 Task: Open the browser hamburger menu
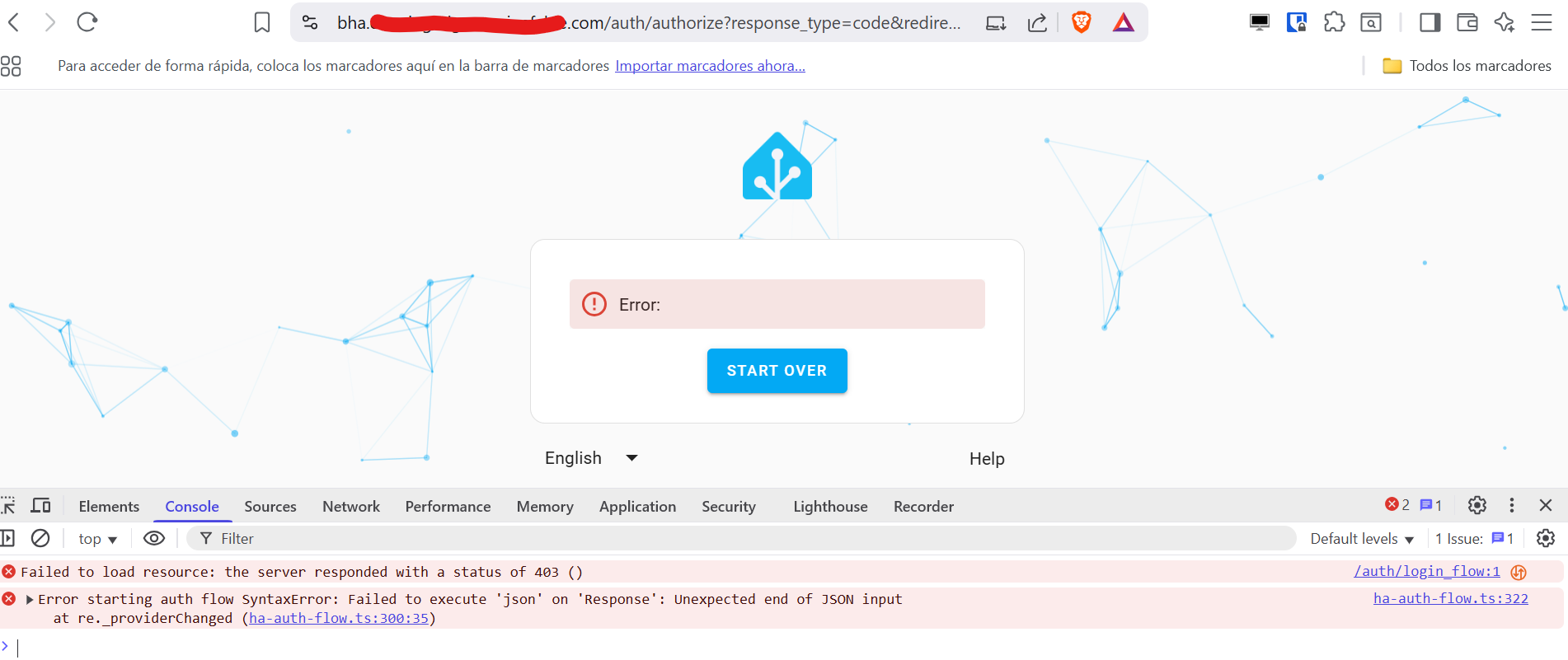1542,22
